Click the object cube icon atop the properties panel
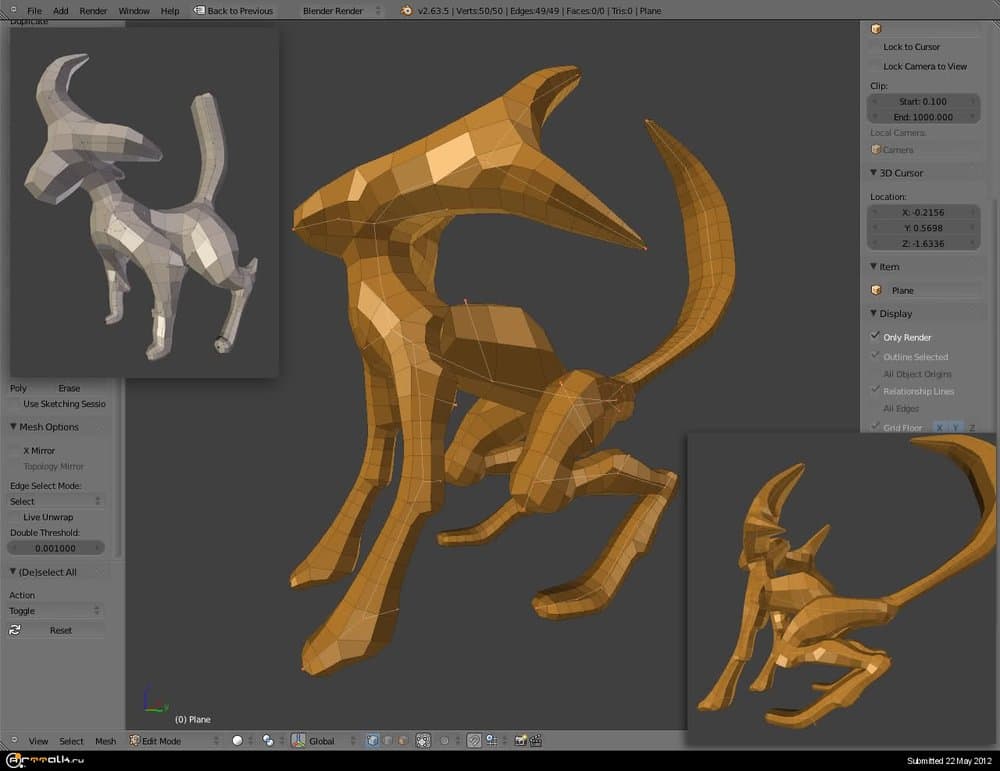 [x=876, y=29]
